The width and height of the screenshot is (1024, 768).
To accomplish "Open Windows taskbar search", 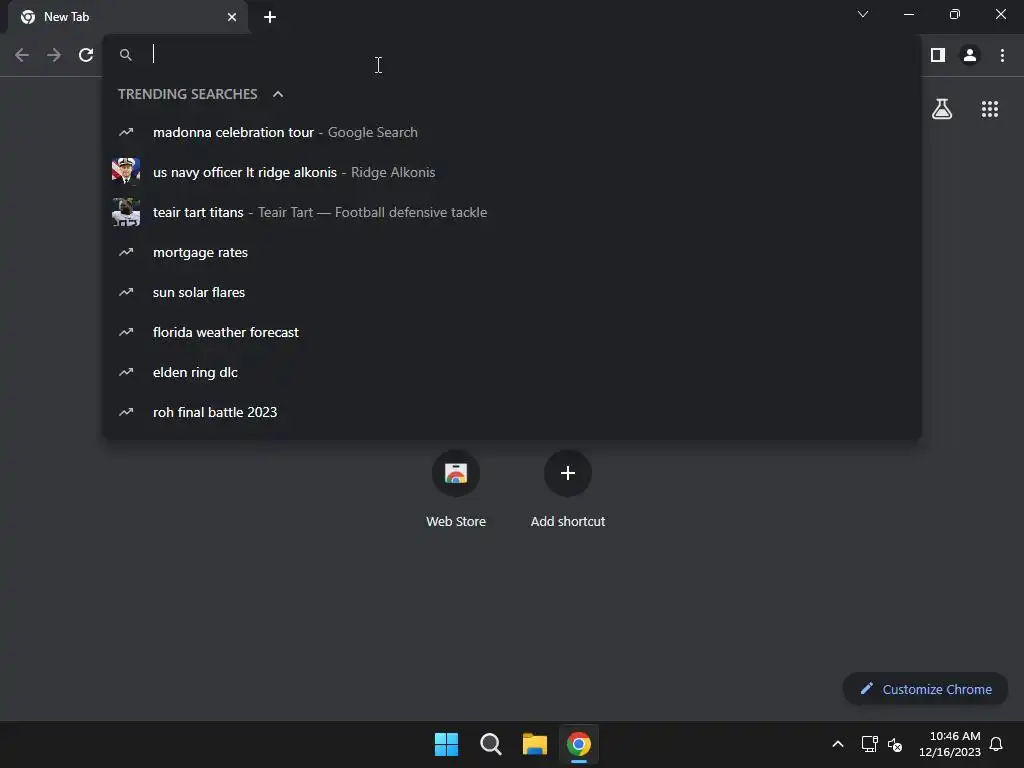I will 490,744.
